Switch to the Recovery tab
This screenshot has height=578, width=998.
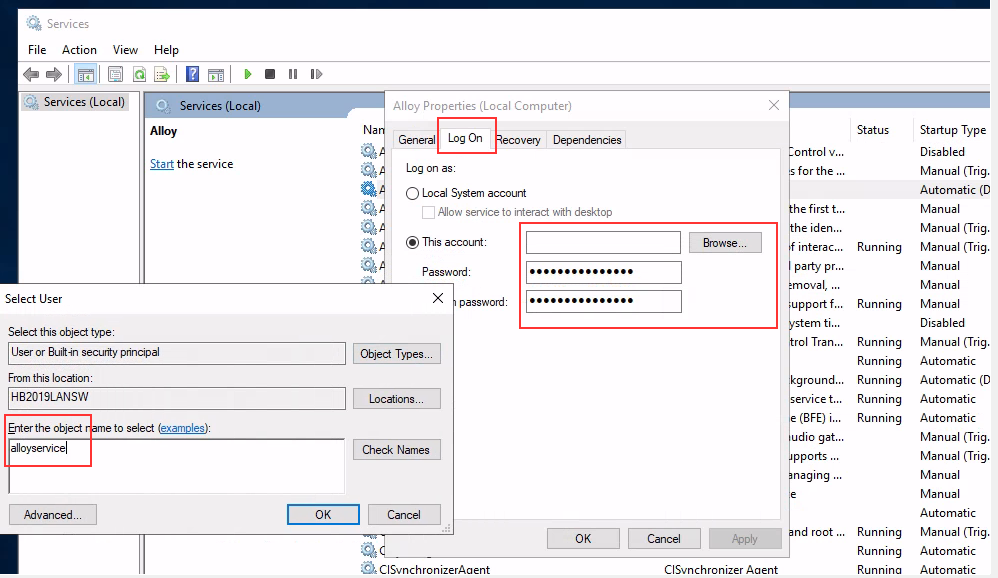[518, 140]
